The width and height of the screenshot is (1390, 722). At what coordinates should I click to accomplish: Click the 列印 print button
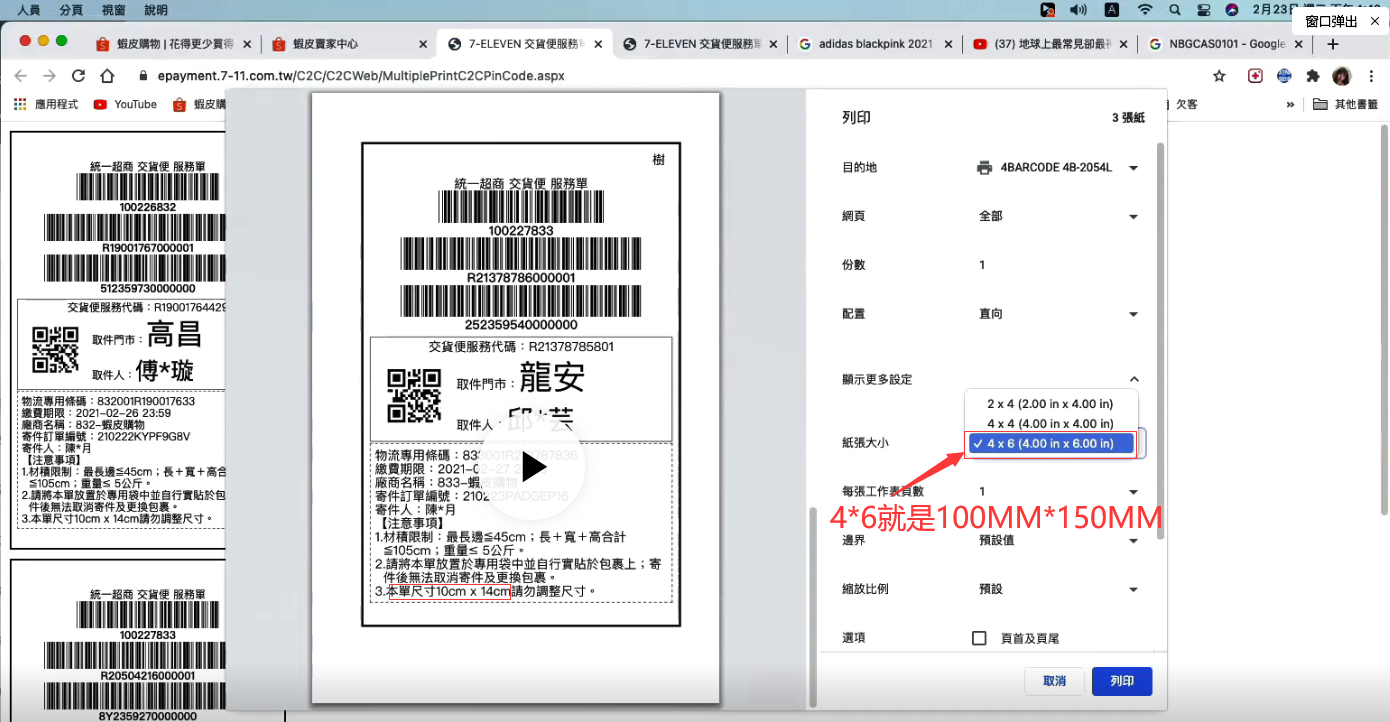[x=1122, y=681]
